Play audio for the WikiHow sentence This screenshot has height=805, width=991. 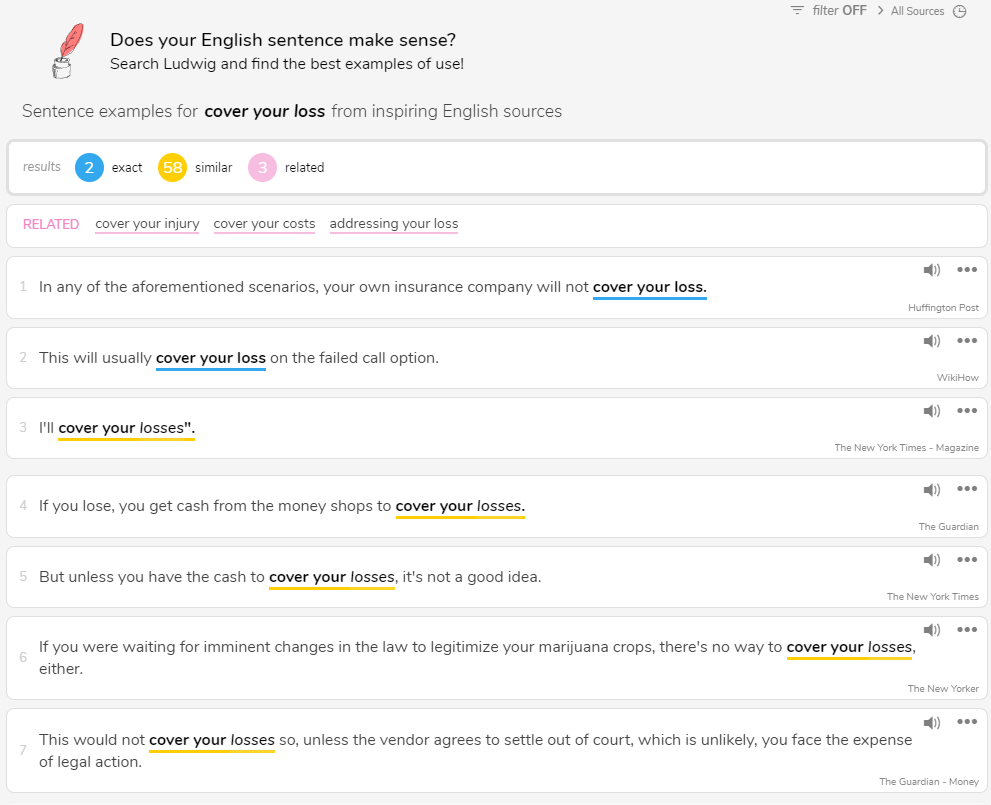click(932, 341)
